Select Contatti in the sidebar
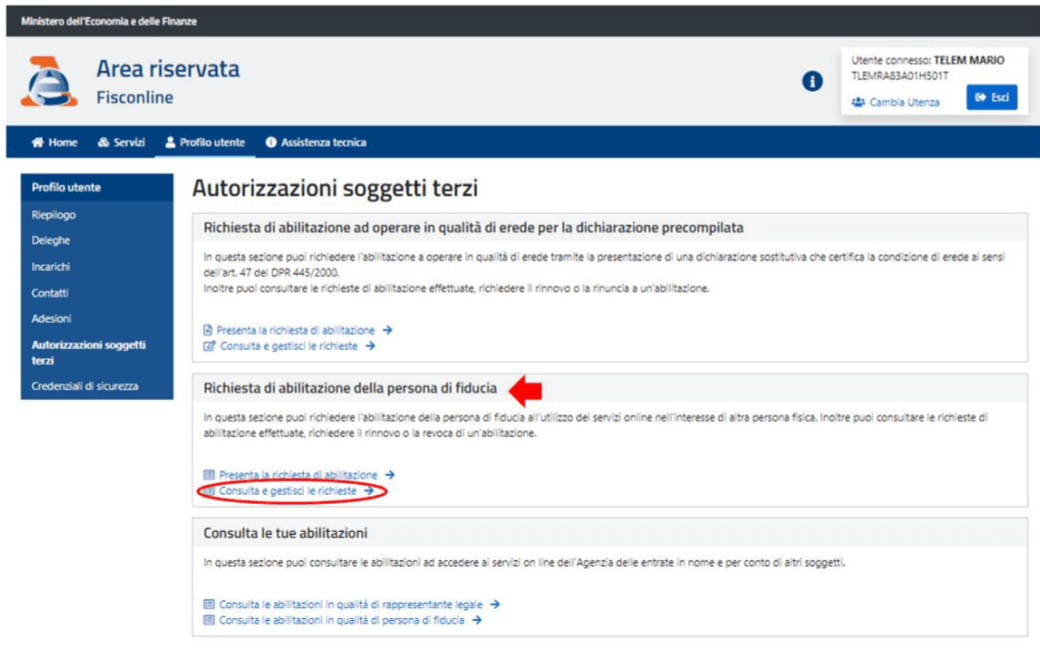The width and height of the screenshot is (1040, 648). click(x=50, y=293)
